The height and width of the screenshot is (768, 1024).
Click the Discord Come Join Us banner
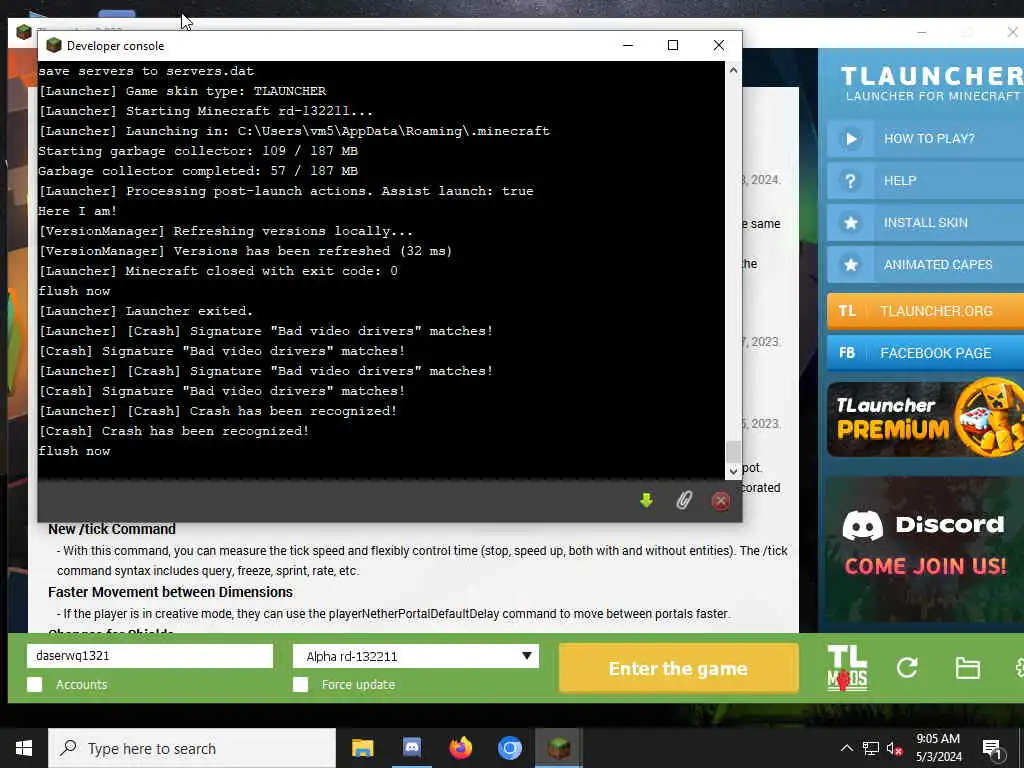coord(925,549)
